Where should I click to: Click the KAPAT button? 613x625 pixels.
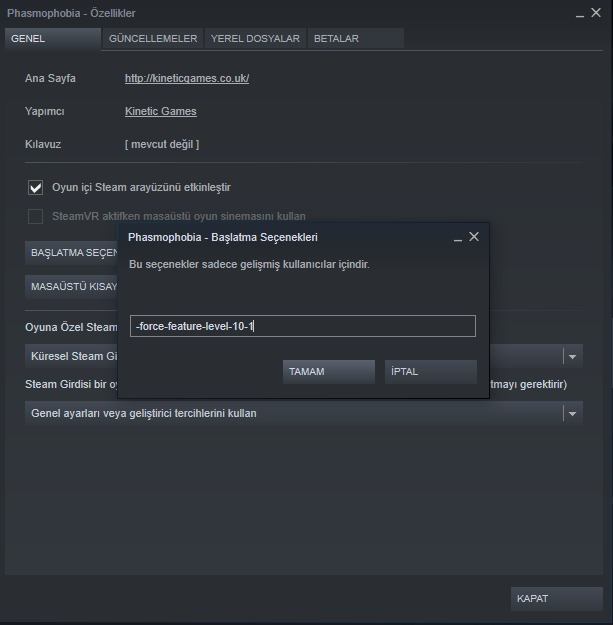coord(557,598)
